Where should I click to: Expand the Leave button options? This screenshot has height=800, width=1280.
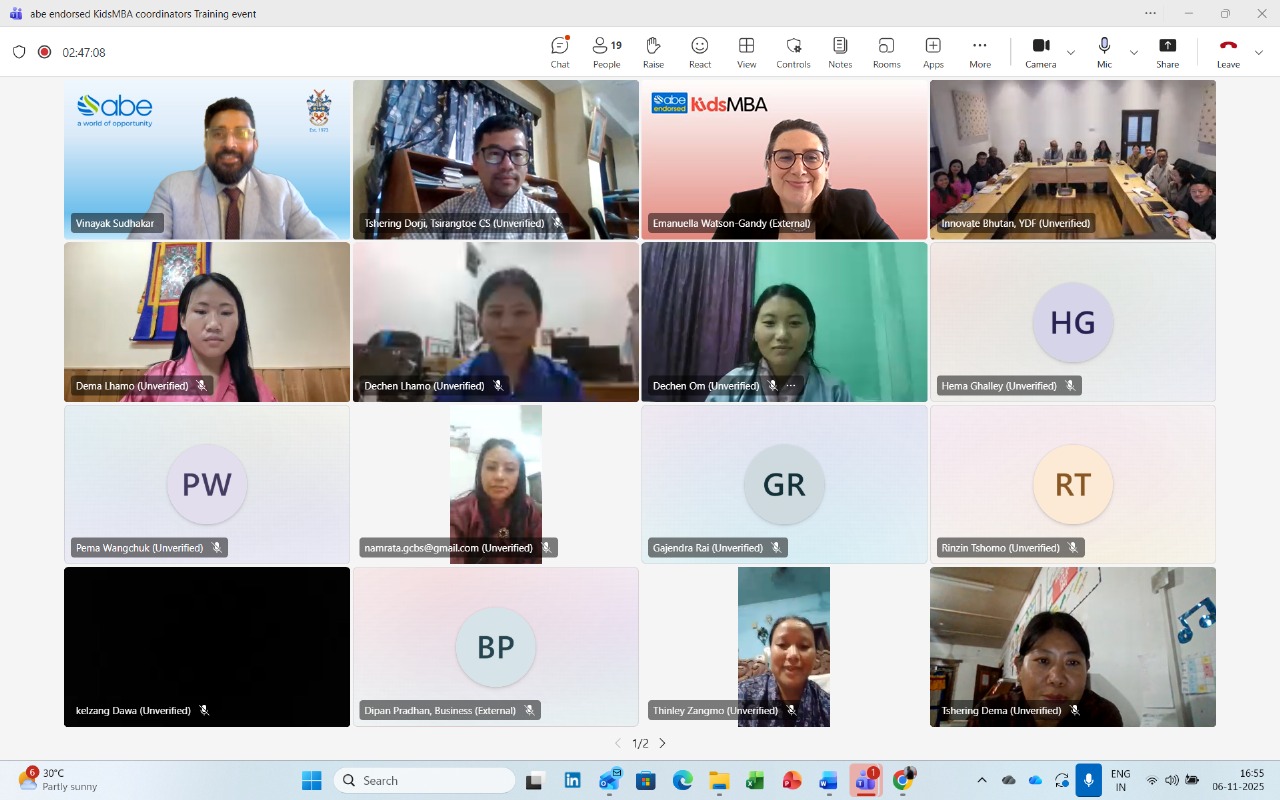(x=1258, y=52)
